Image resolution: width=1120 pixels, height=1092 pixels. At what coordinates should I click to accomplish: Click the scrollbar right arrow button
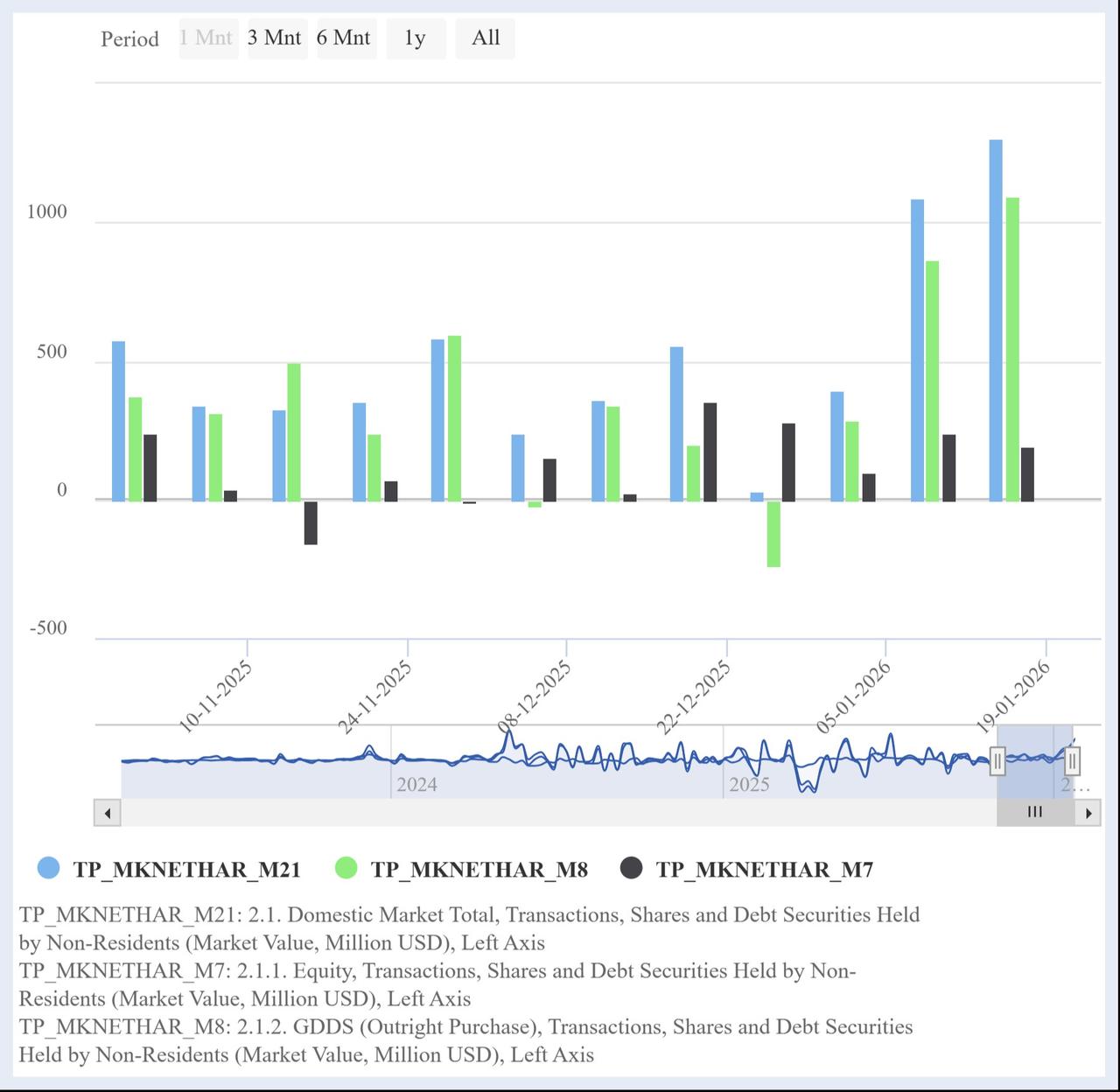point(1088,813)
